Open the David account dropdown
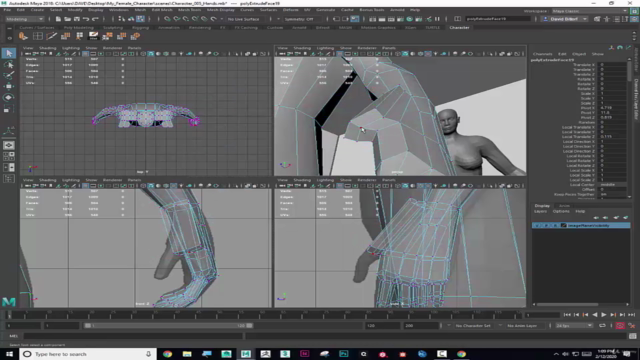640x360 pixels. point(565,19)
